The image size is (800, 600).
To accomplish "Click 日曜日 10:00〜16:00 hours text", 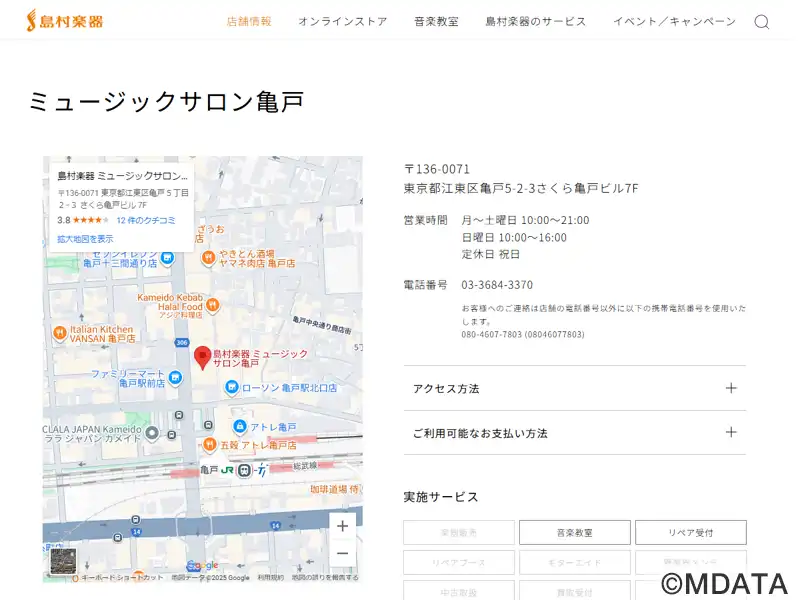I will [x=514, y=237].
